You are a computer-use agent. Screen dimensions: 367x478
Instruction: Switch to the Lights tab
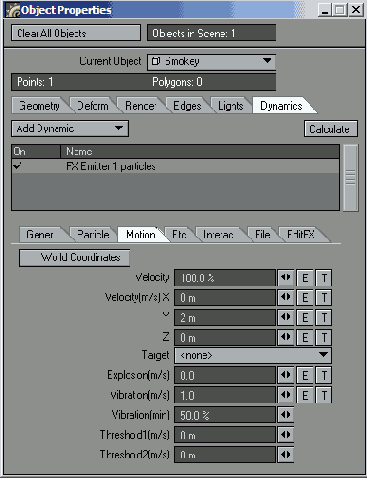point(231,106)
